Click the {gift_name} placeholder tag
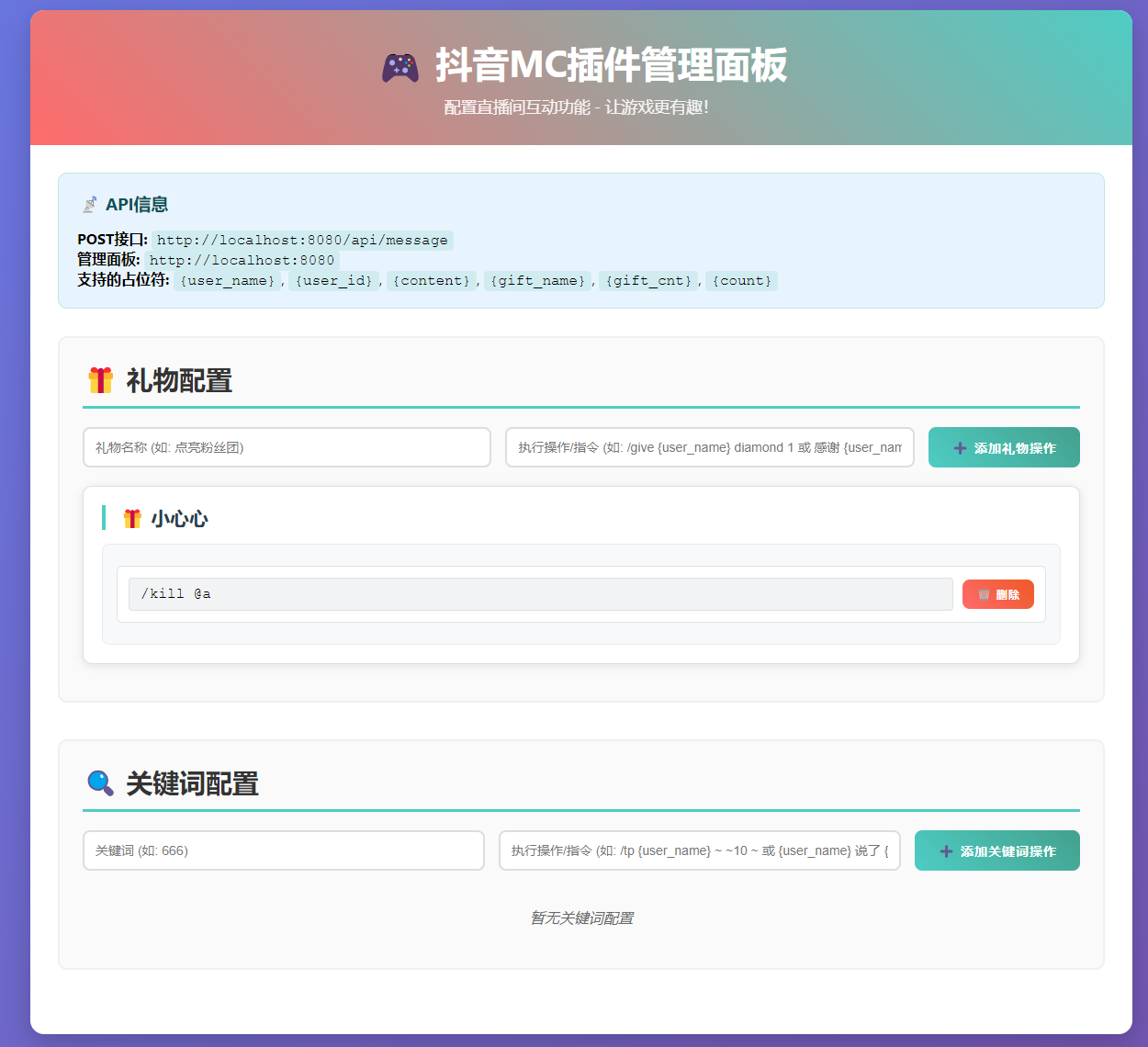This screenshot has height=1047, width=1148. coord(537,281)
